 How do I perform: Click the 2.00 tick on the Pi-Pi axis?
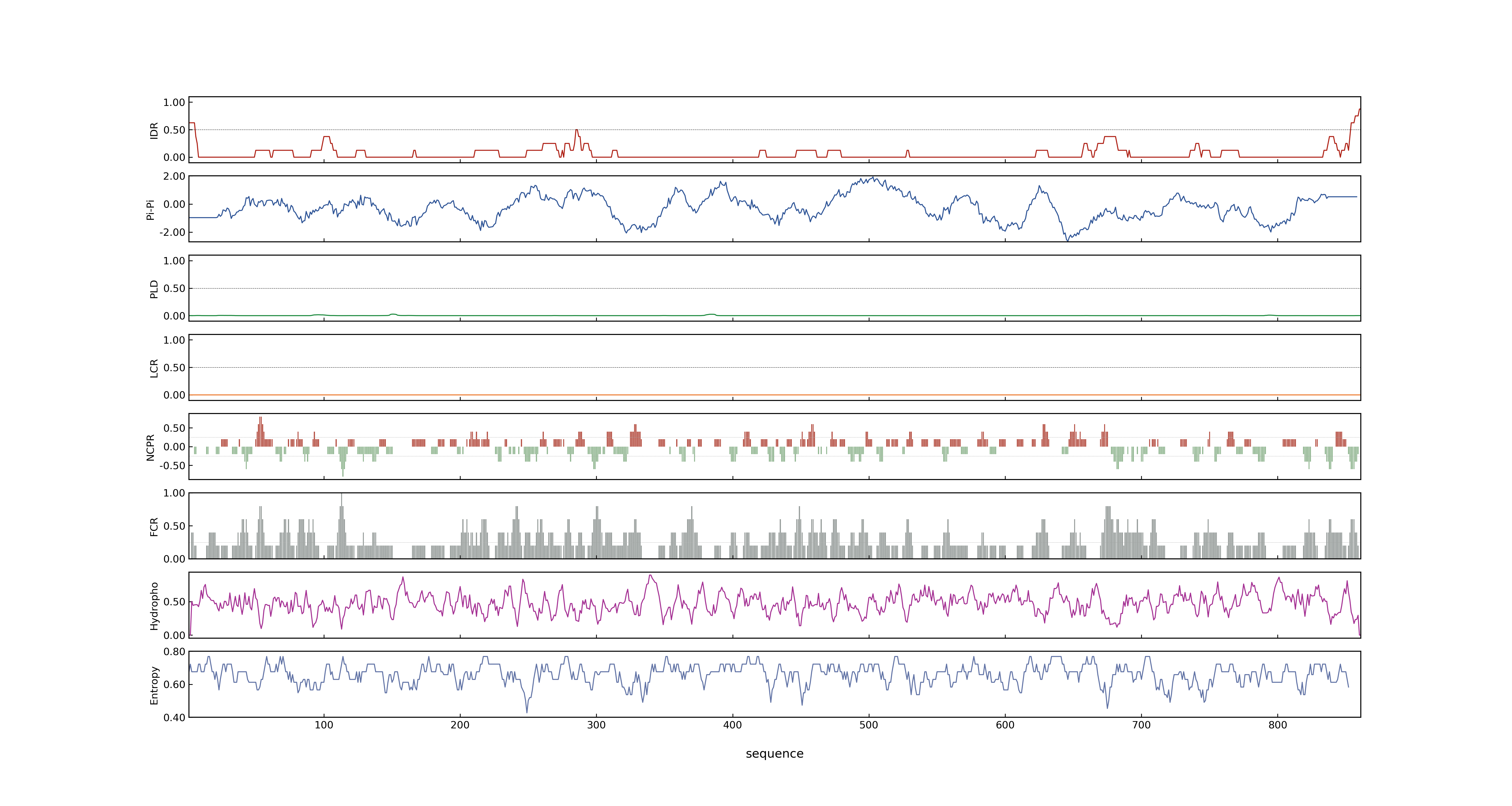[x=174, y=177]
